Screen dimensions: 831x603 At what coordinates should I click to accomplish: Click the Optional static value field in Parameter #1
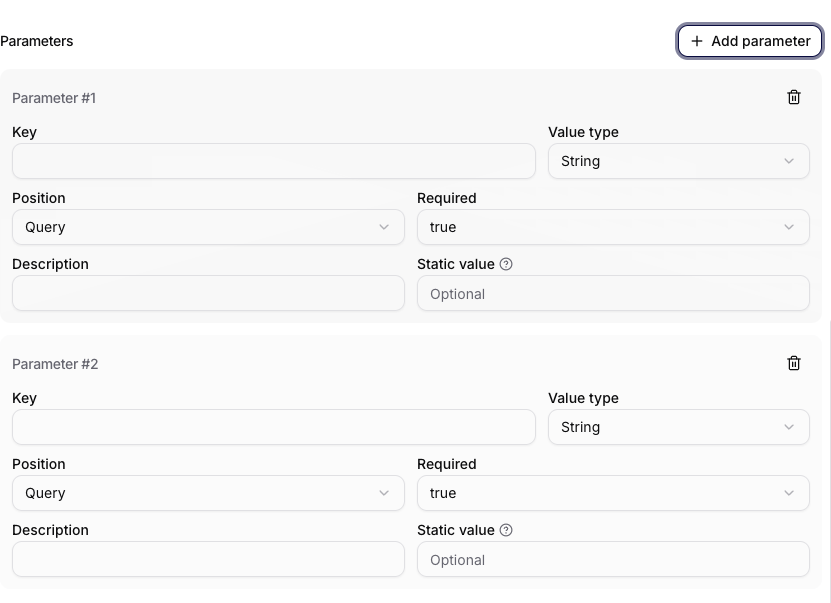(613, 293)
